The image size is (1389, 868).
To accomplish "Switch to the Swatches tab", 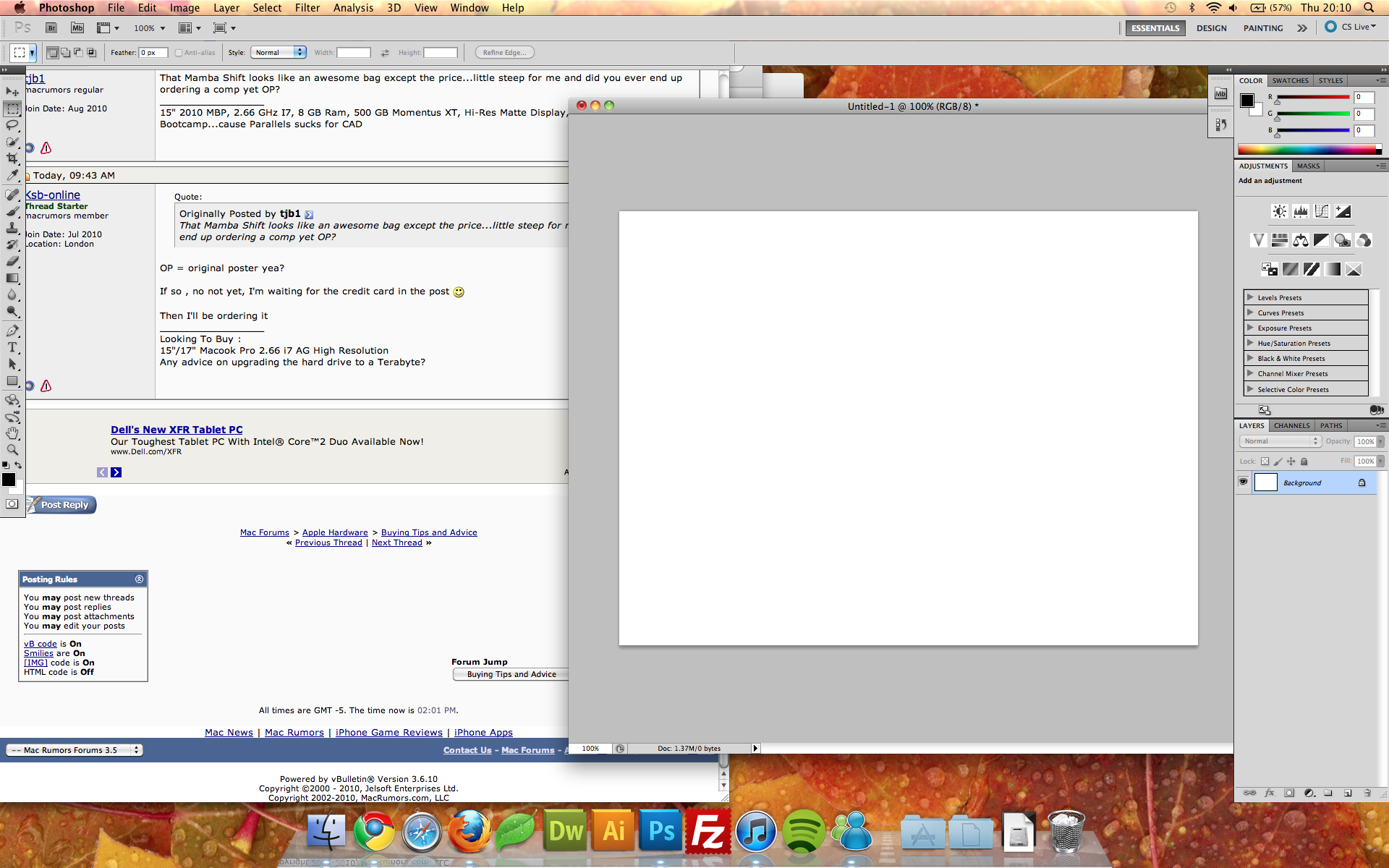I will click(x=1291, y=81).
